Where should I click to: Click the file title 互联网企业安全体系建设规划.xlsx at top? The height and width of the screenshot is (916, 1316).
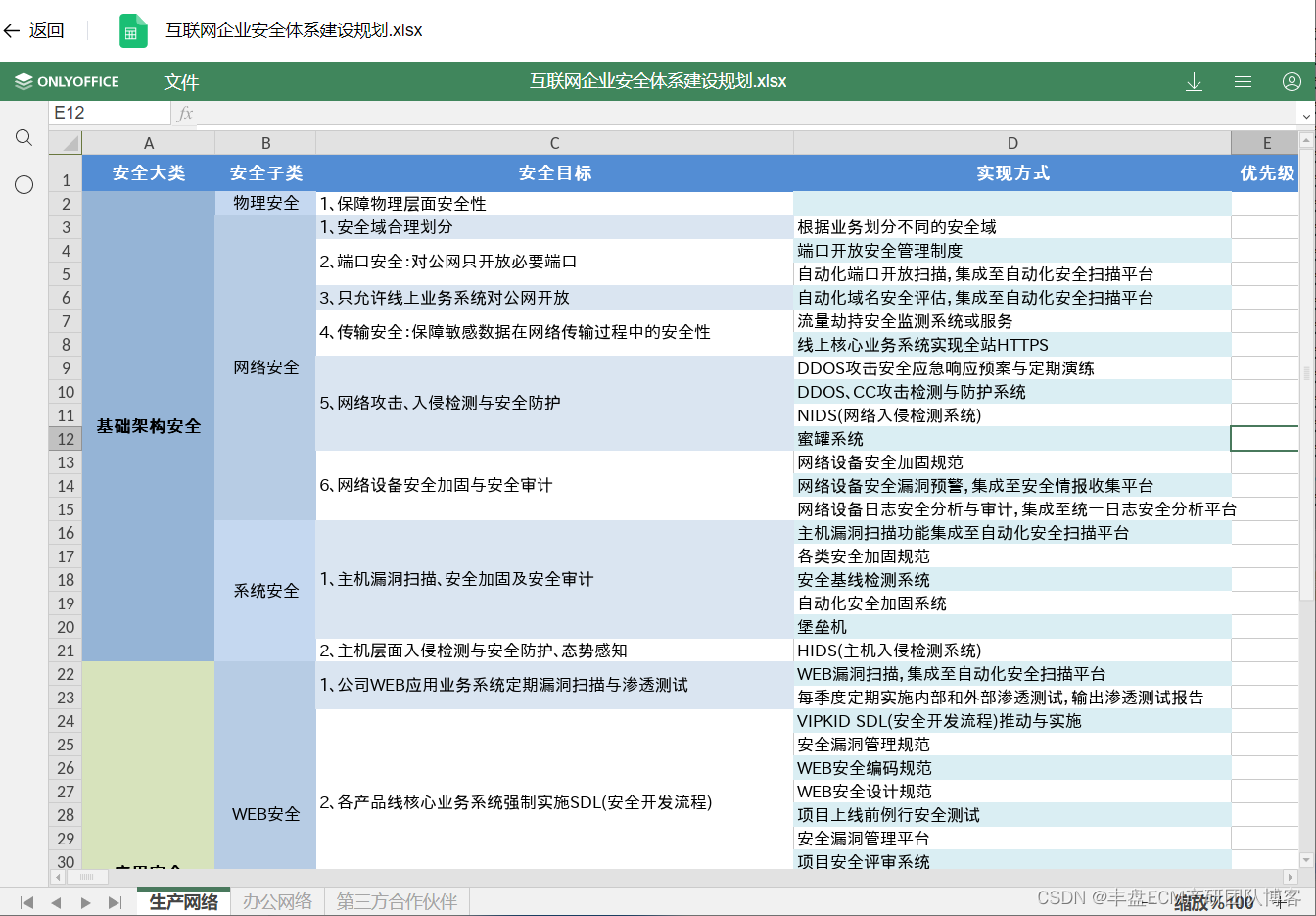tap(294, 30)
